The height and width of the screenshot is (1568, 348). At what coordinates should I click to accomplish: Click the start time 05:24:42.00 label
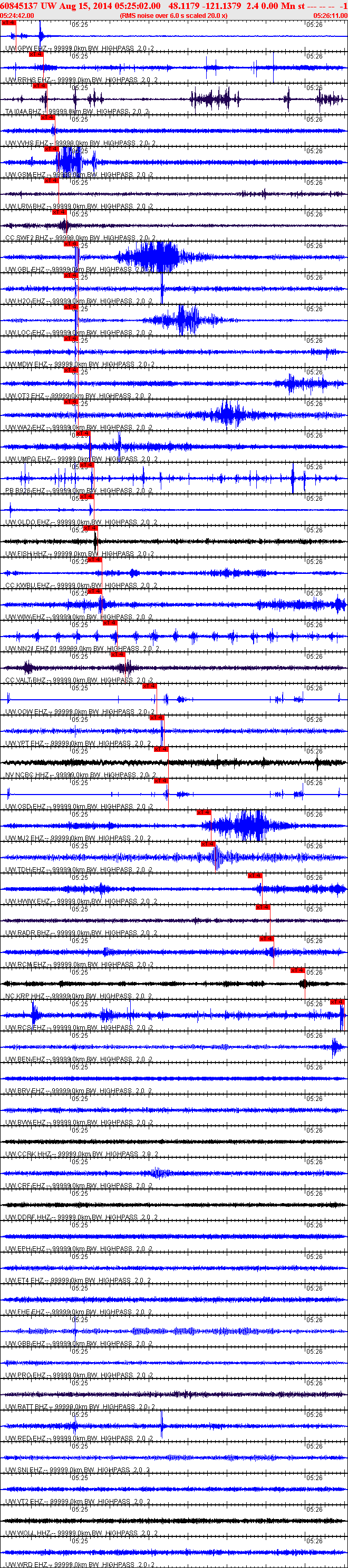point(18,15)
